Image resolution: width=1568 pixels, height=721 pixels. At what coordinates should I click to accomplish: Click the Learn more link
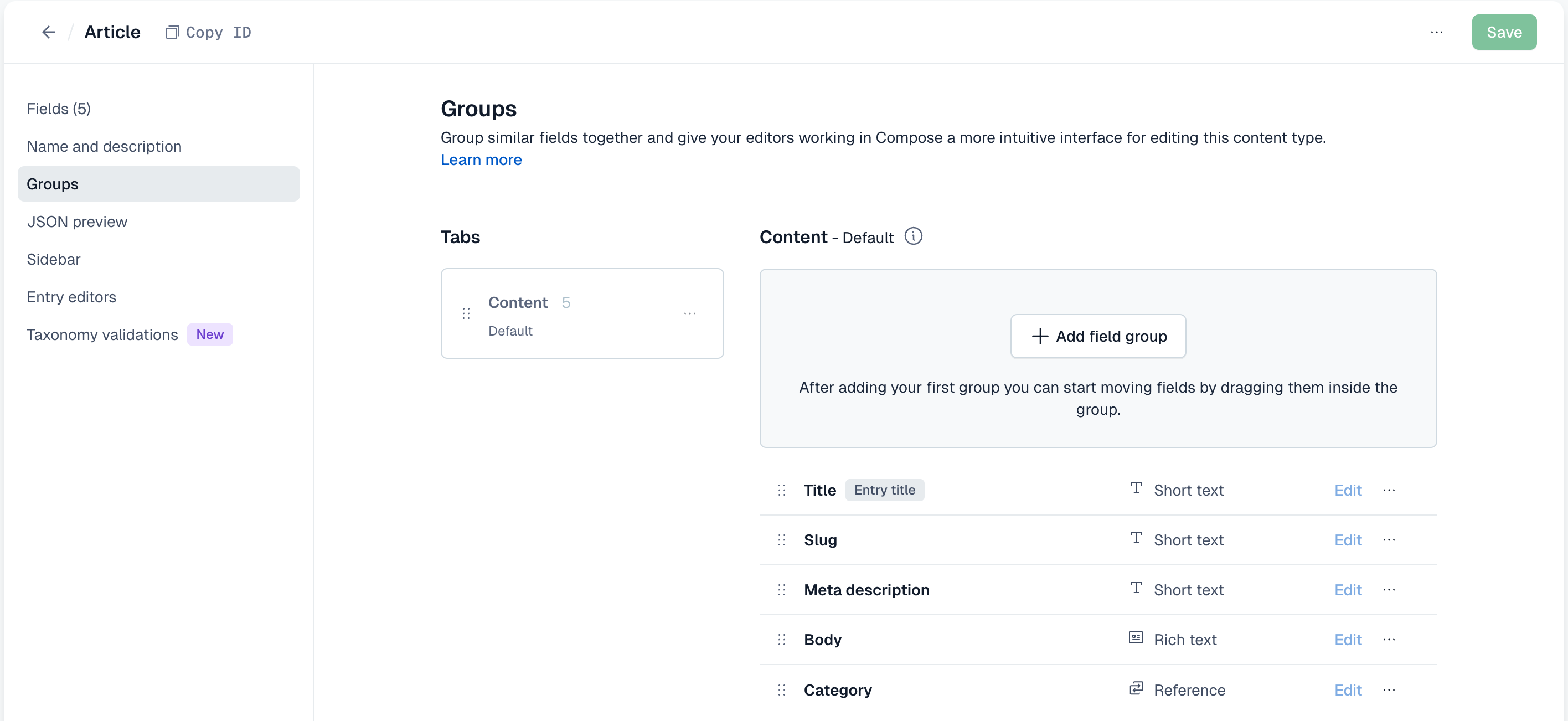[x=481, y=159]
